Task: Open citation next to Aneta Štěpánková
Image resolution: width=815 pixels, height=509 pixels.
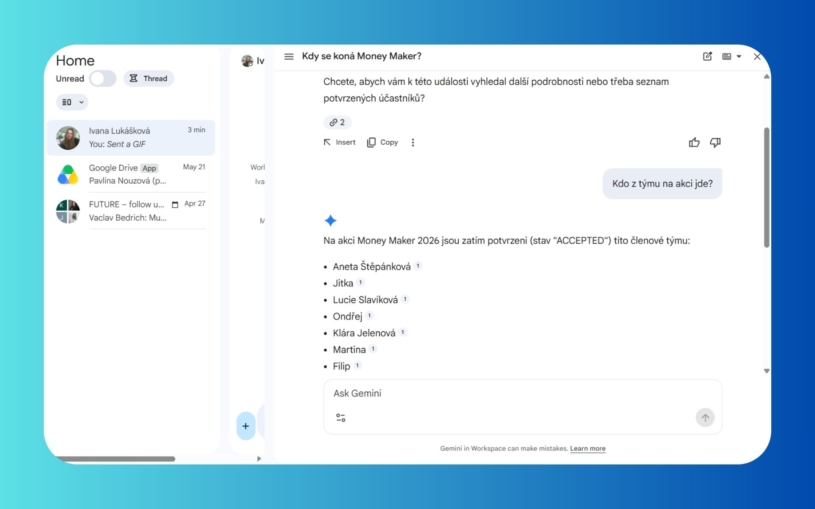Action: click(418, 266)
